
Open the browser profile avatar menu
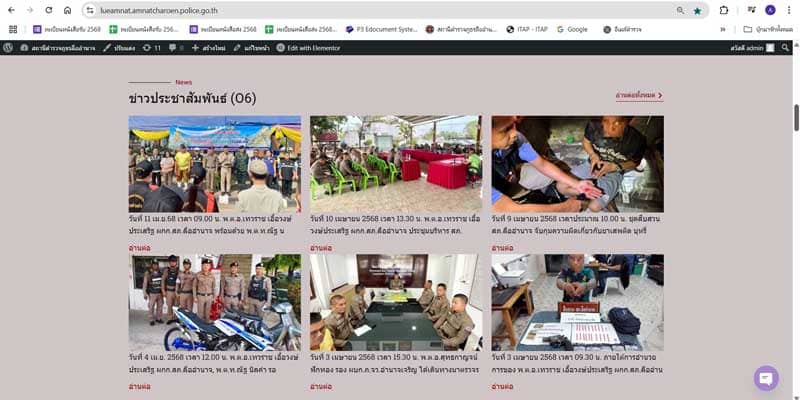pyautogui.click(x=769, y=10)
